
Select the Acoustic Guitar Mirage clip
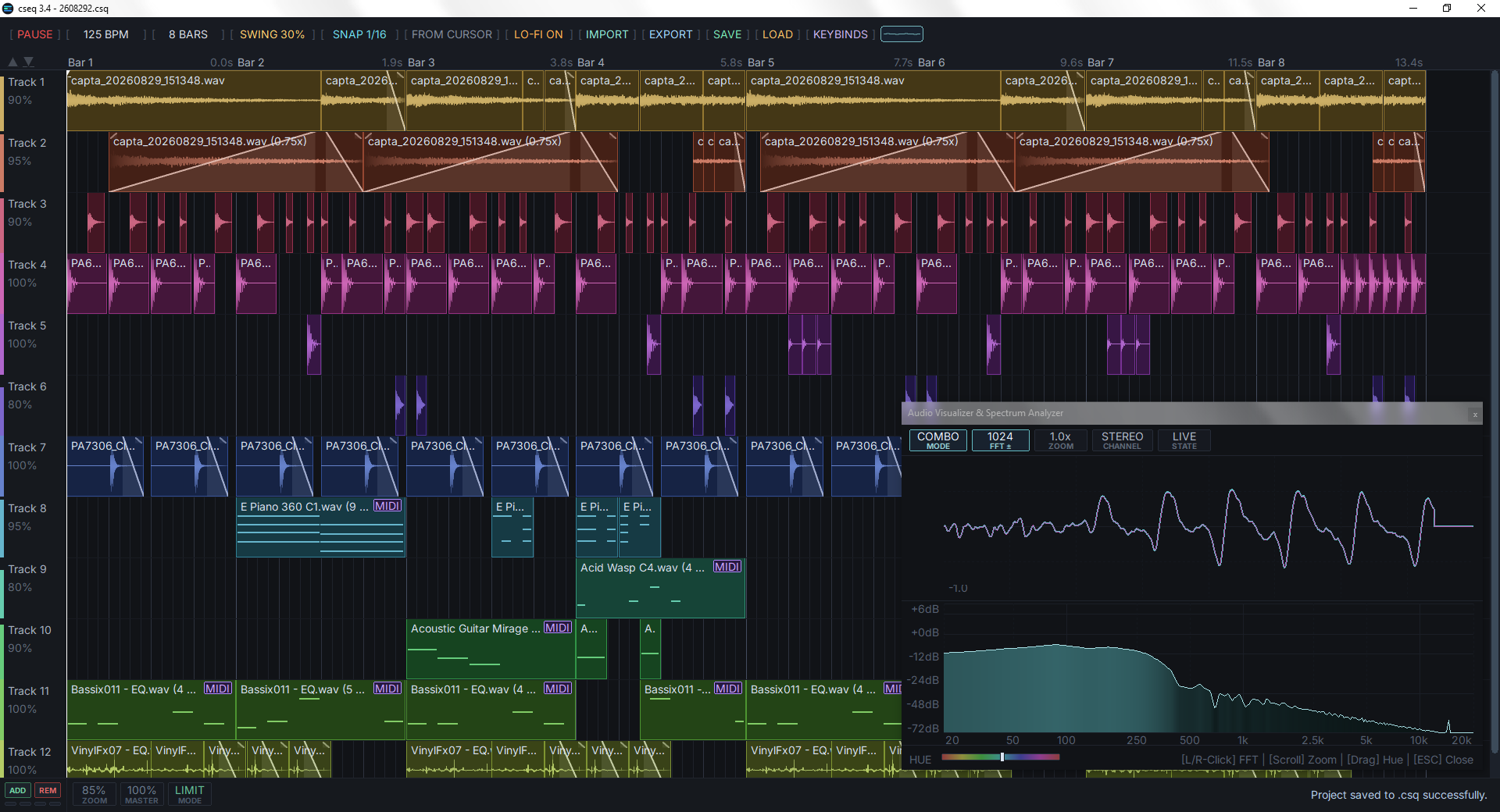[491, 649]
